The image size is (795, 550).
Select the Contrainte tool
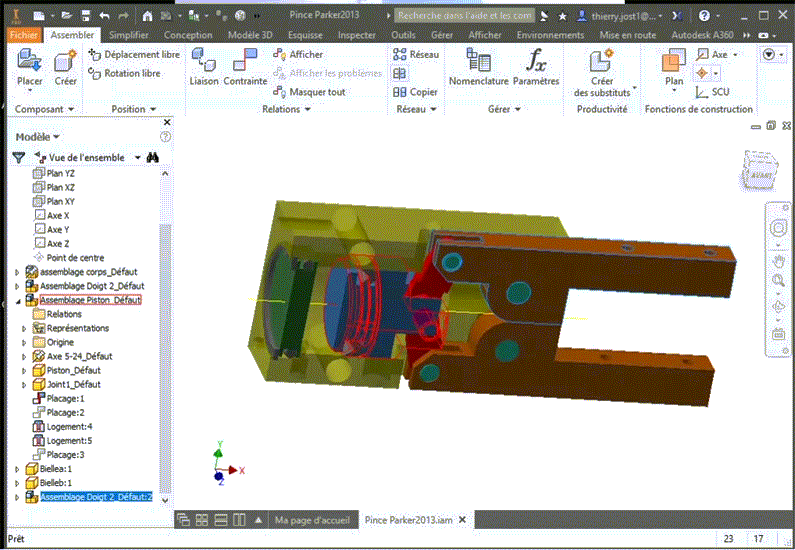tap(245, 68)
